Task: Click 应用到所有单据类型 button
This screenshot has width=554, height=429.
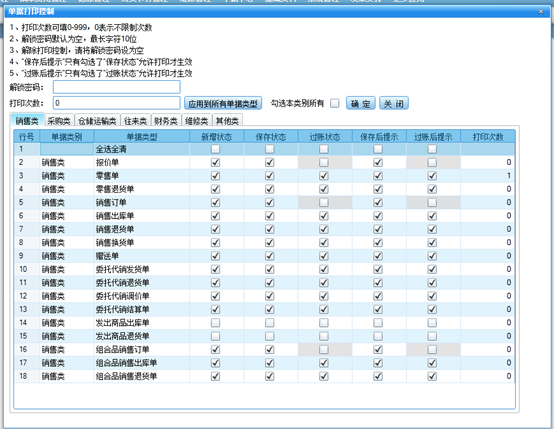Action: point(223,103)
